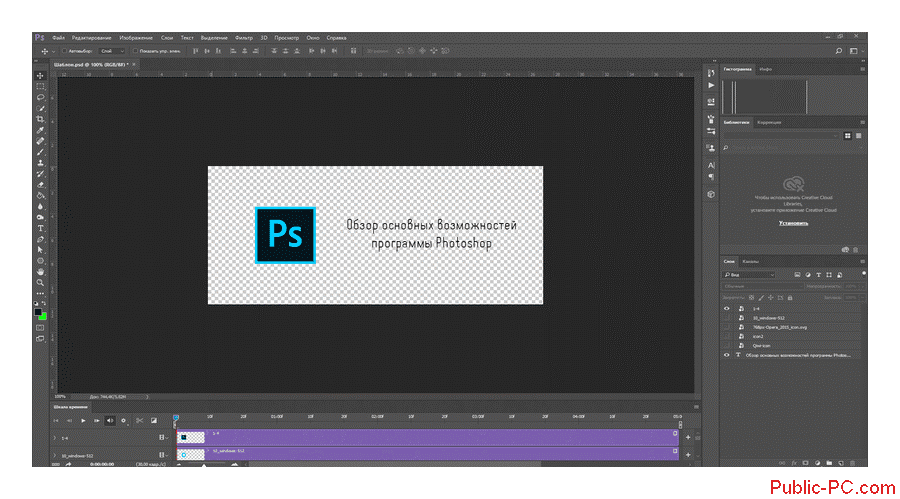Viewport: 900px width, 499px height.
Task: Toggle audio mute button in timeline
Action: [x=110, y=420]
